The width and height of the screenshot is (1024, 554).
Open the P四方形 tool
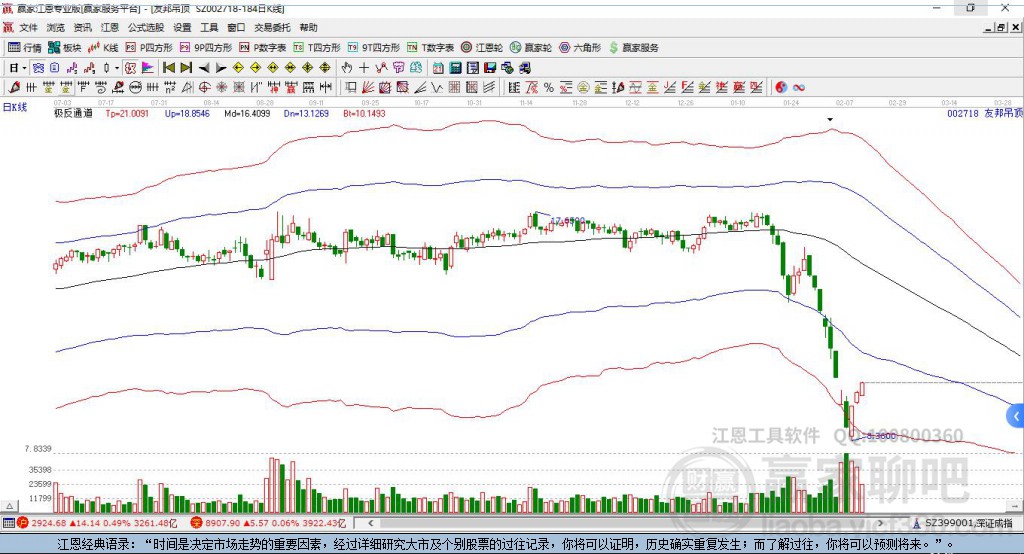click(149, 48)
